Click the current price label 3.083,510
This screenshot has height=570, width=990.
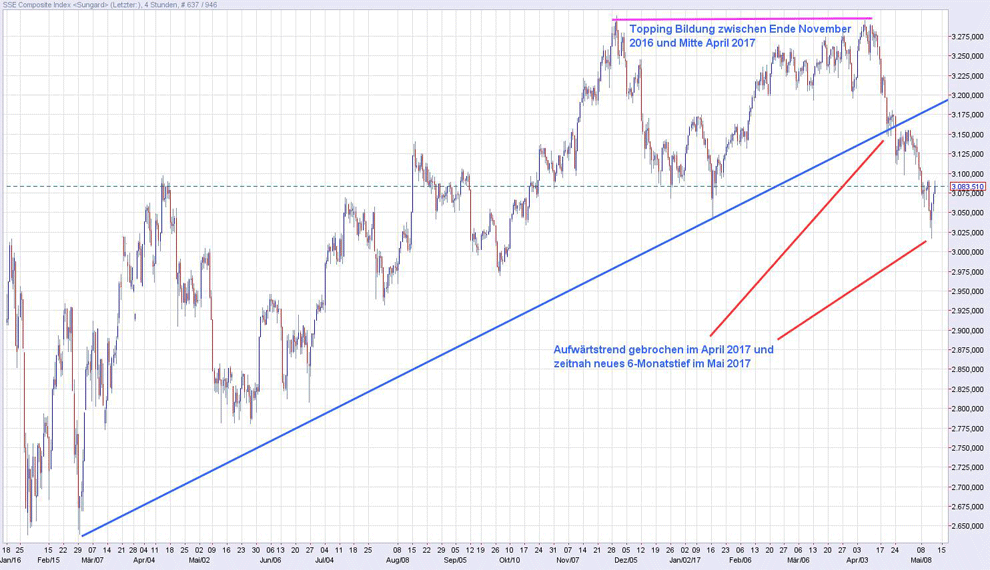965,187
